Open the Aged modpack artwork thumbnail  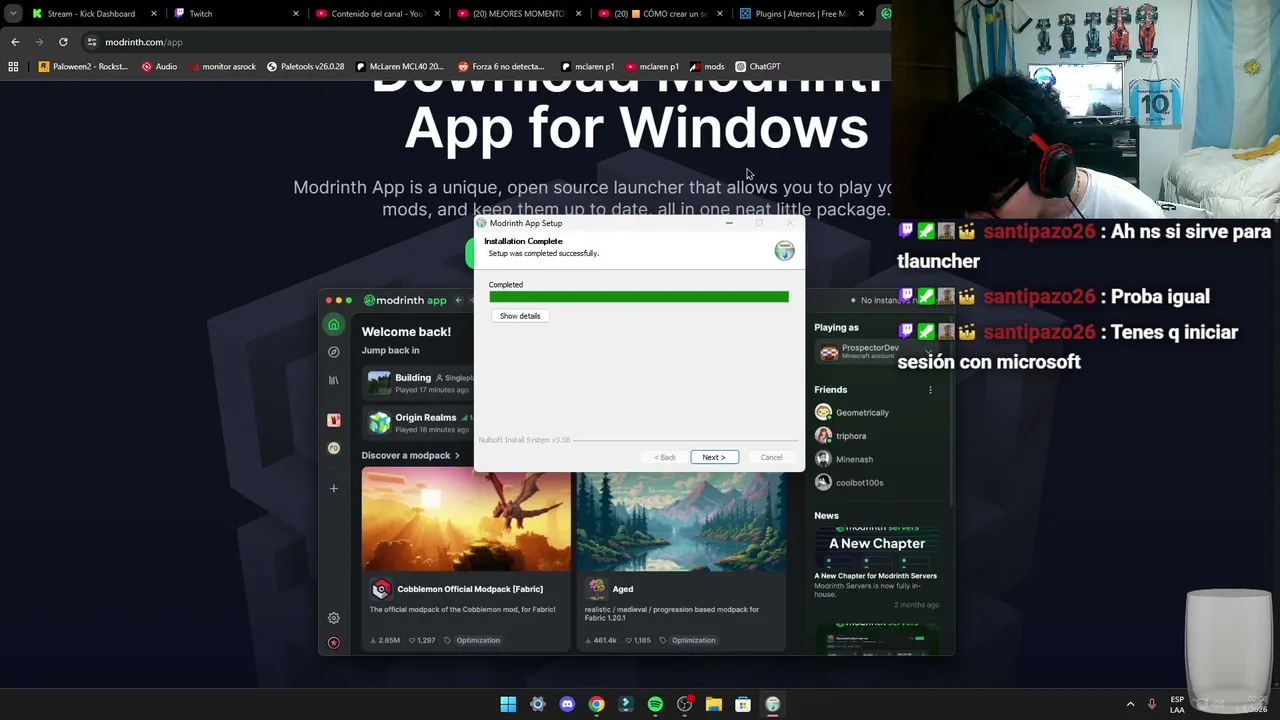681,520
